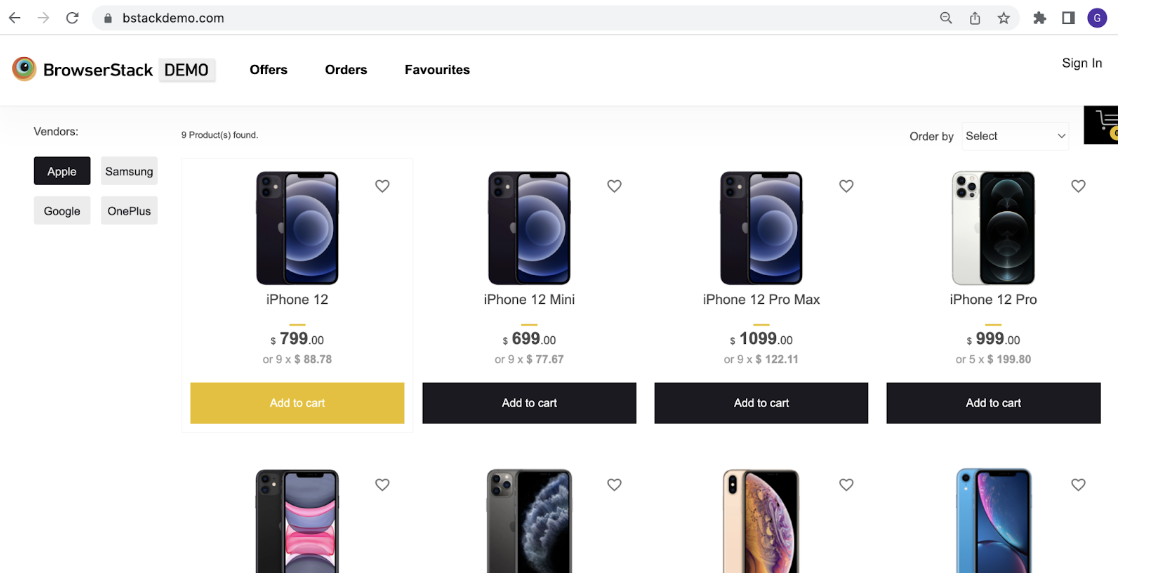Image resolution: width=1150 pixels, height=586 pixels.
Task: Go to the Orders page
Action: pos(346,70)
